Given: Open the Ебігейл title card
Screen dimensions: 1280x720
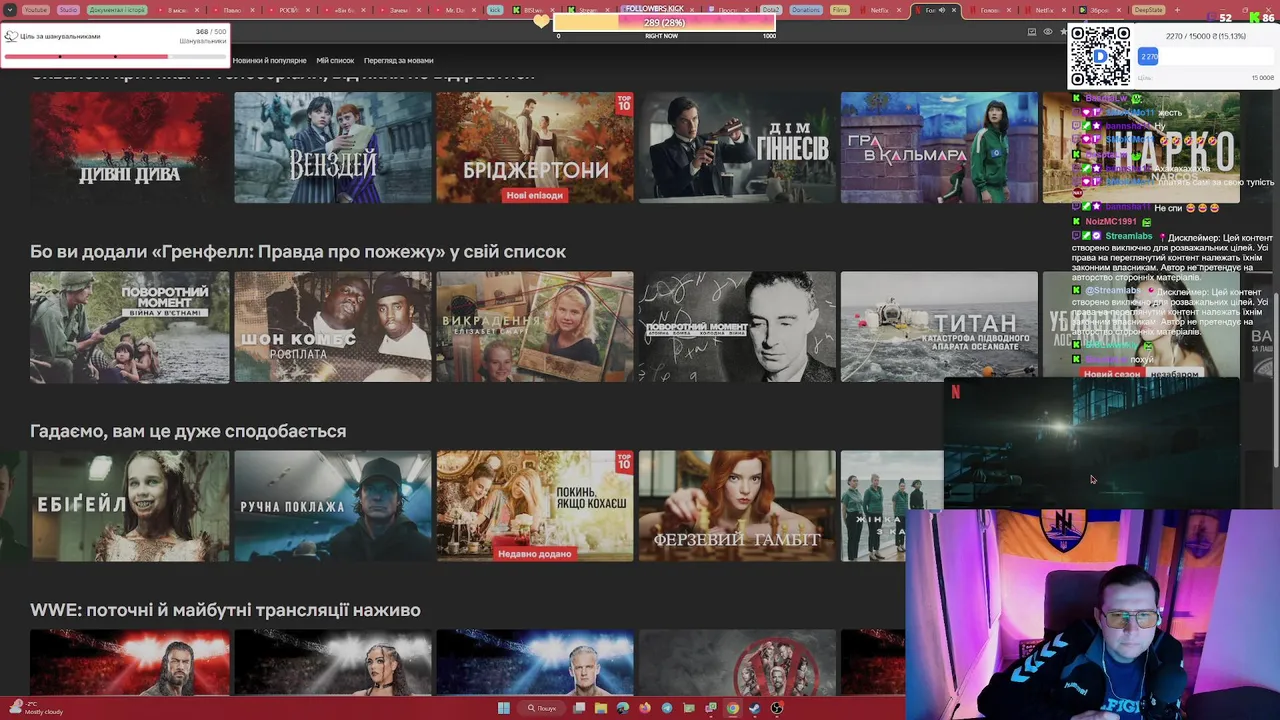Looking at the screenshot, I should click(x=129, y=506).
